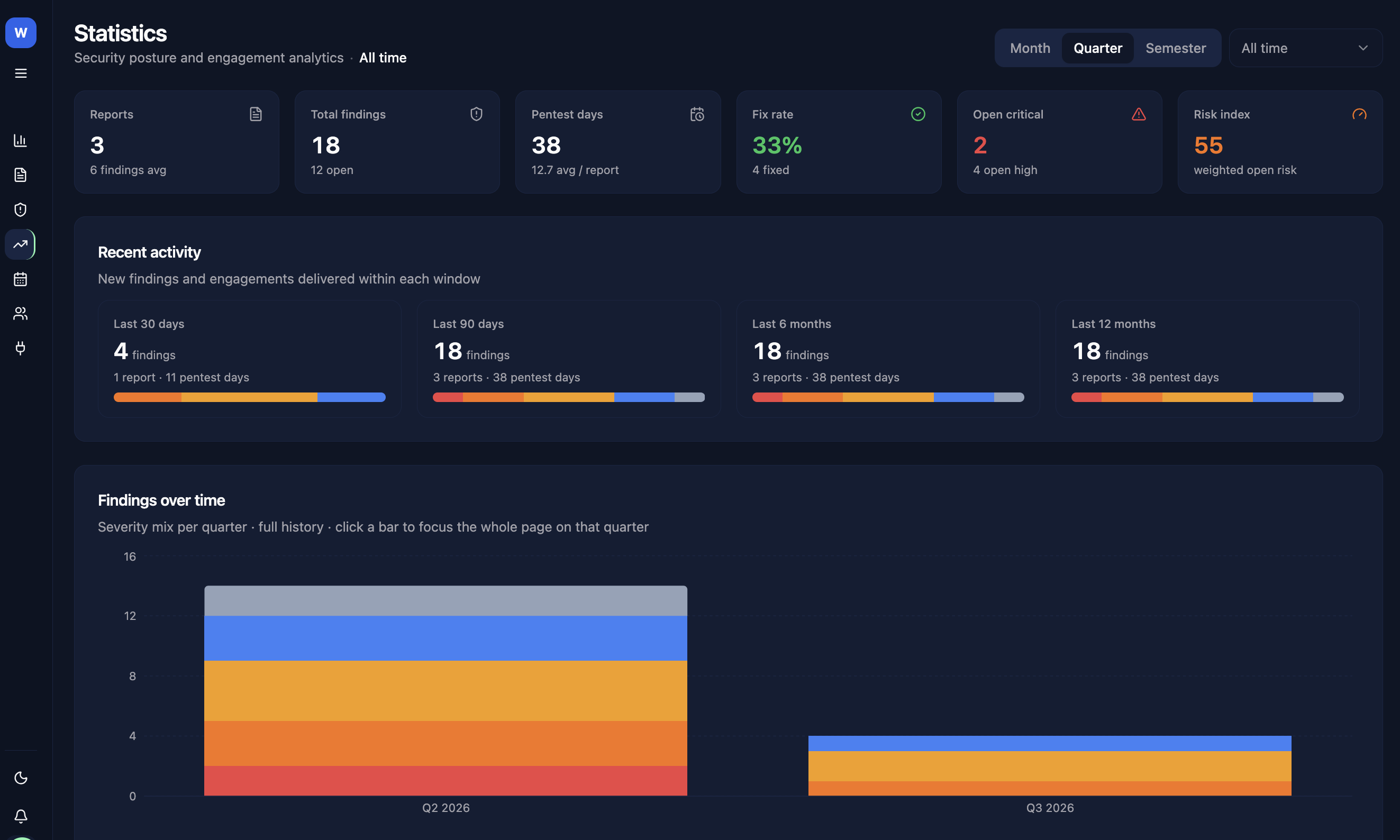Image resolution: width=1400 pixels, height=840 pixels.
Task: Click the Last 12 months severity bar
Action: [x=1207, y=397]
